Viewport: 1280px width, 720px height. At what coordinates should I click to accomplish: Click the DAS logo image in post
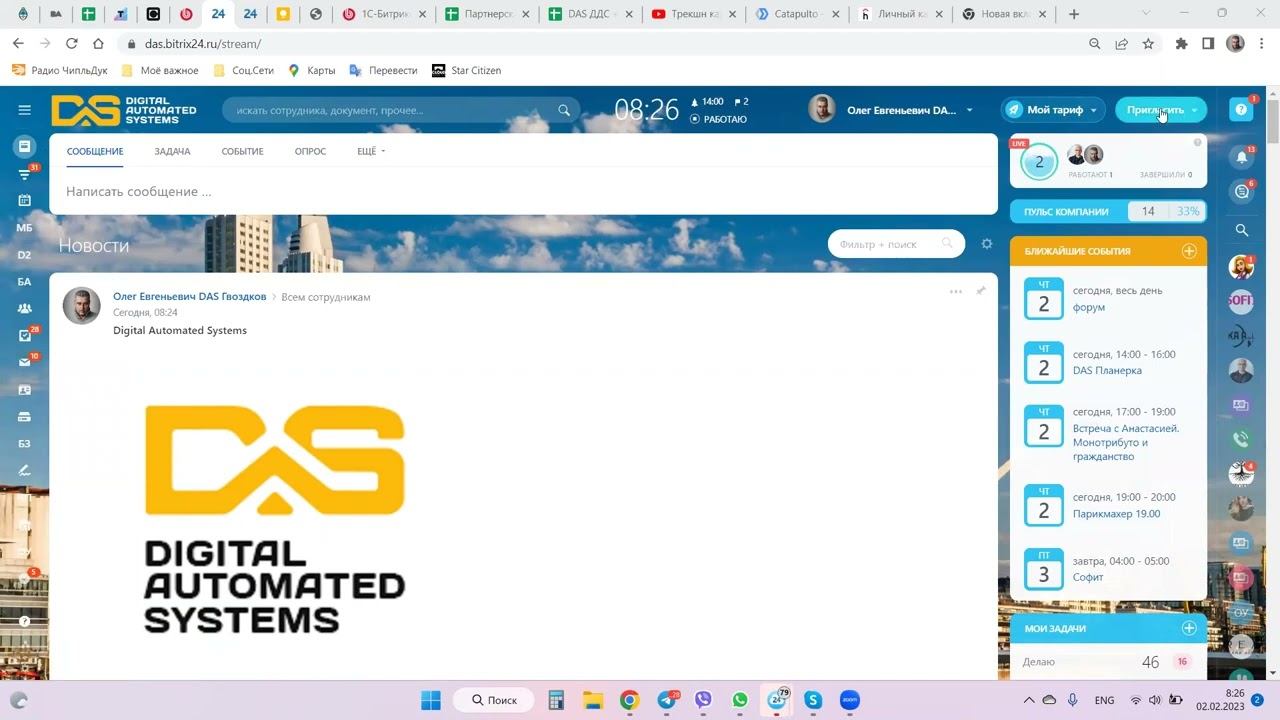coord(274,519)
